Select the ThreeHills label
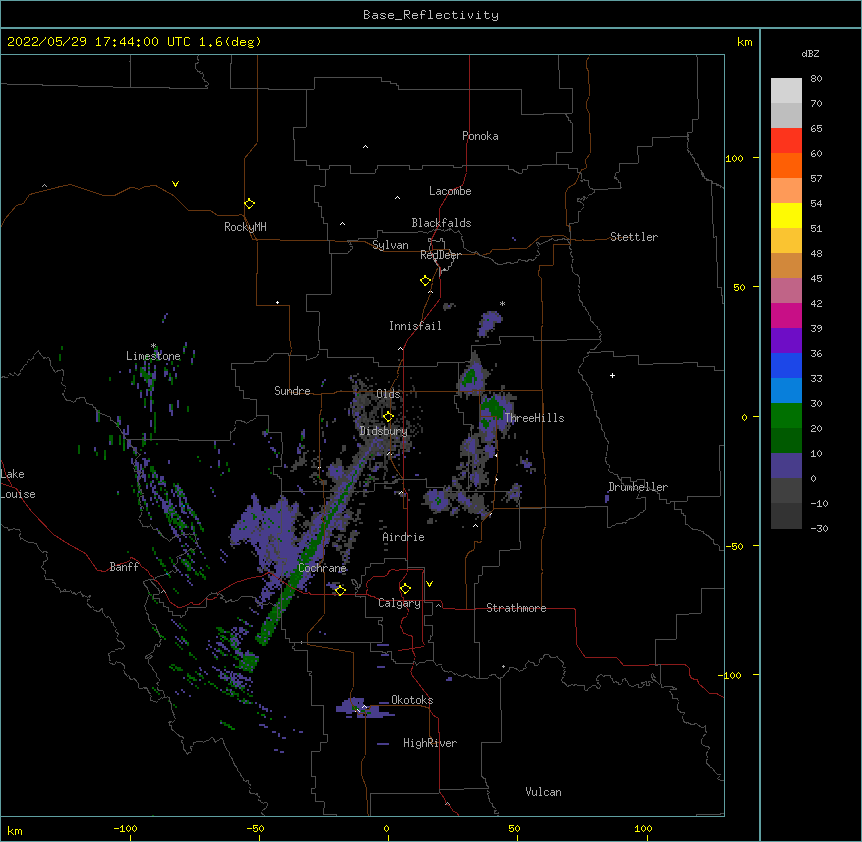The height and width of the screenshot is (842, 862). (x=534, y=418)
